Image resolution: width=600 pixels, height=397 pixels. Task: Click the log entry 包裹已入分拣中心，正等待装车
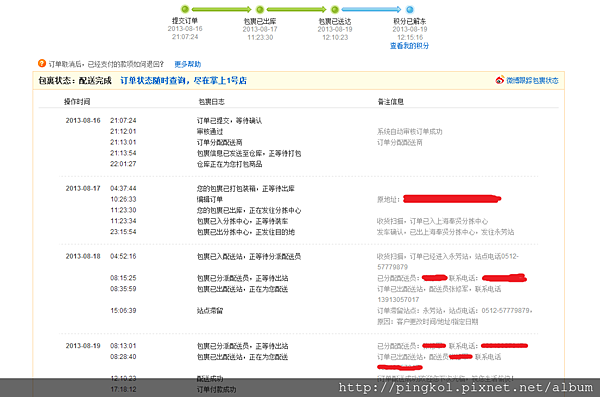point(242,221)
